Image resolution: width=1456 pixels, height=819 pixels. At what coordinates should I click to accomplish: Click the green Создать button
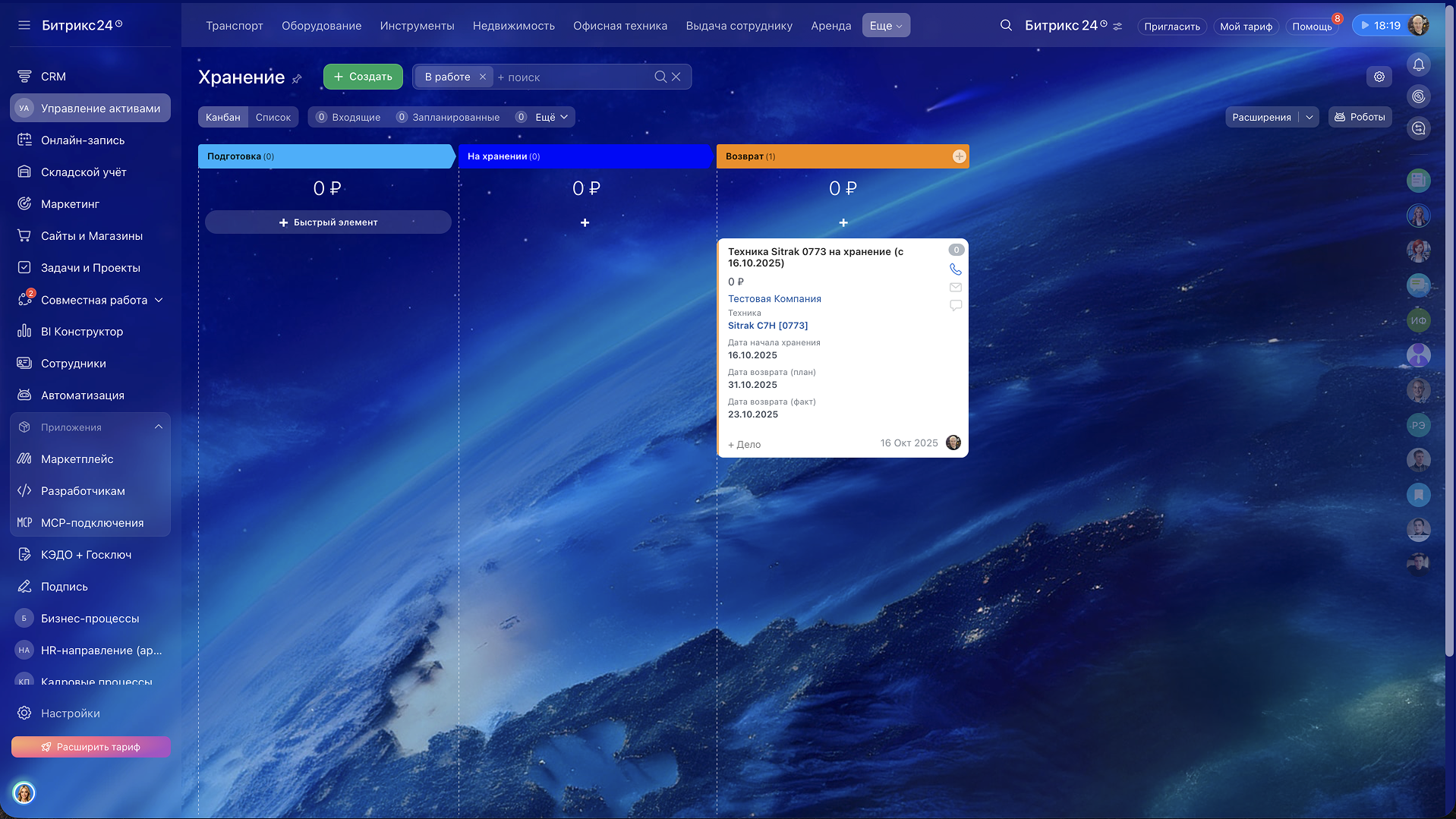[363, 77]
